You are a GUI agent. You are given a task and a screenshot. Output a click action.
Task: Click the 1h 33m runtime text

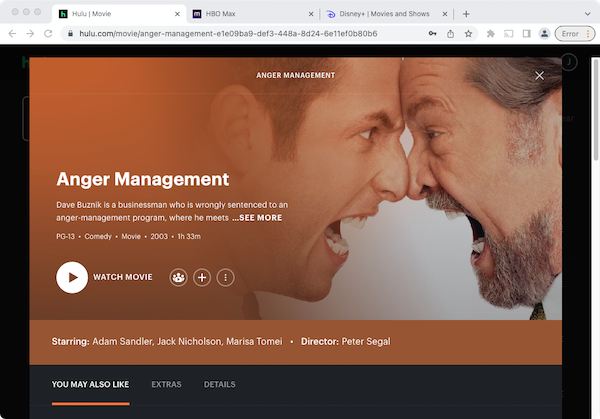189,236
